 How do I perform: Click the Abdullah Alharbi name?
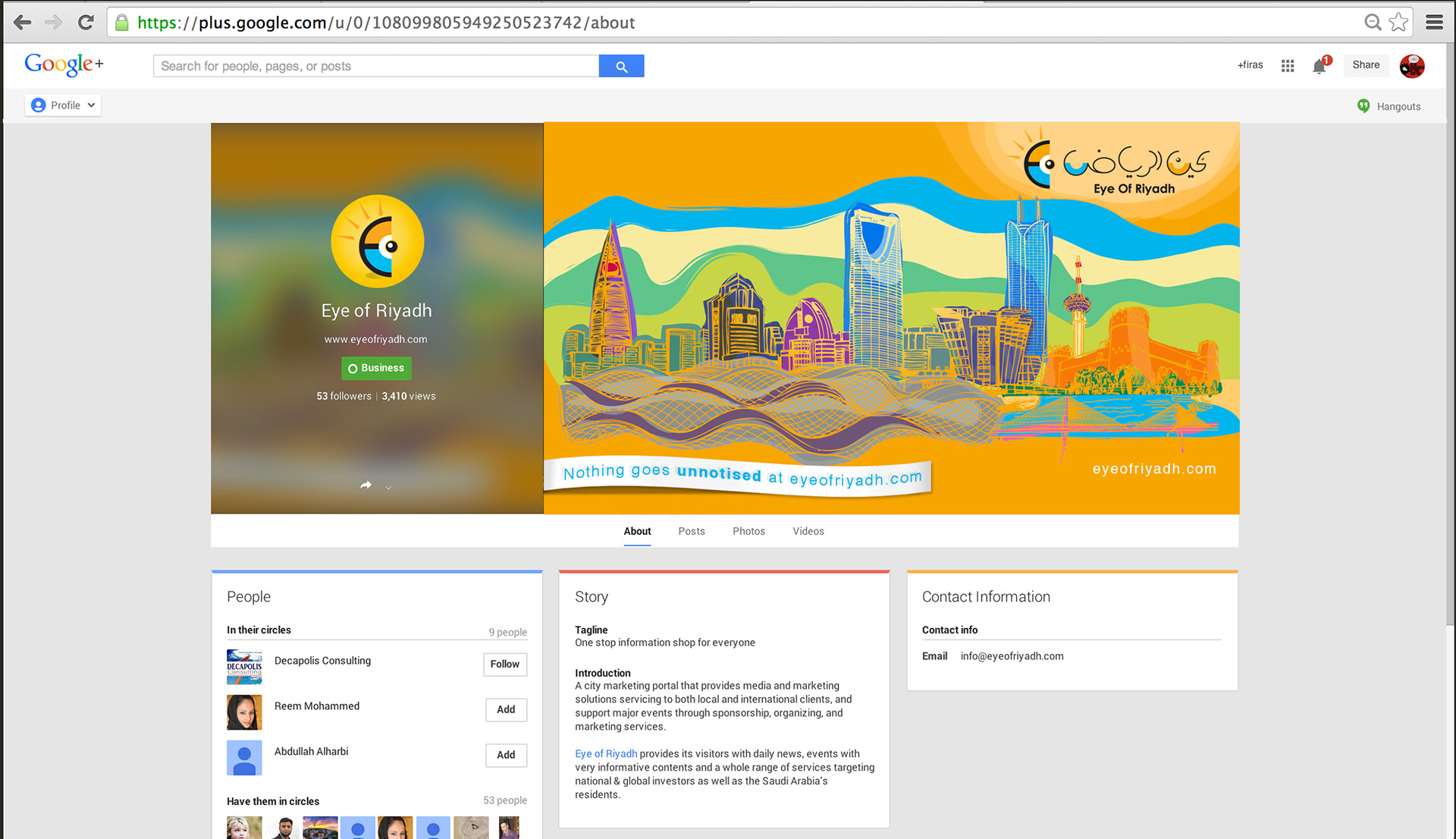click(x=311, y=752)
